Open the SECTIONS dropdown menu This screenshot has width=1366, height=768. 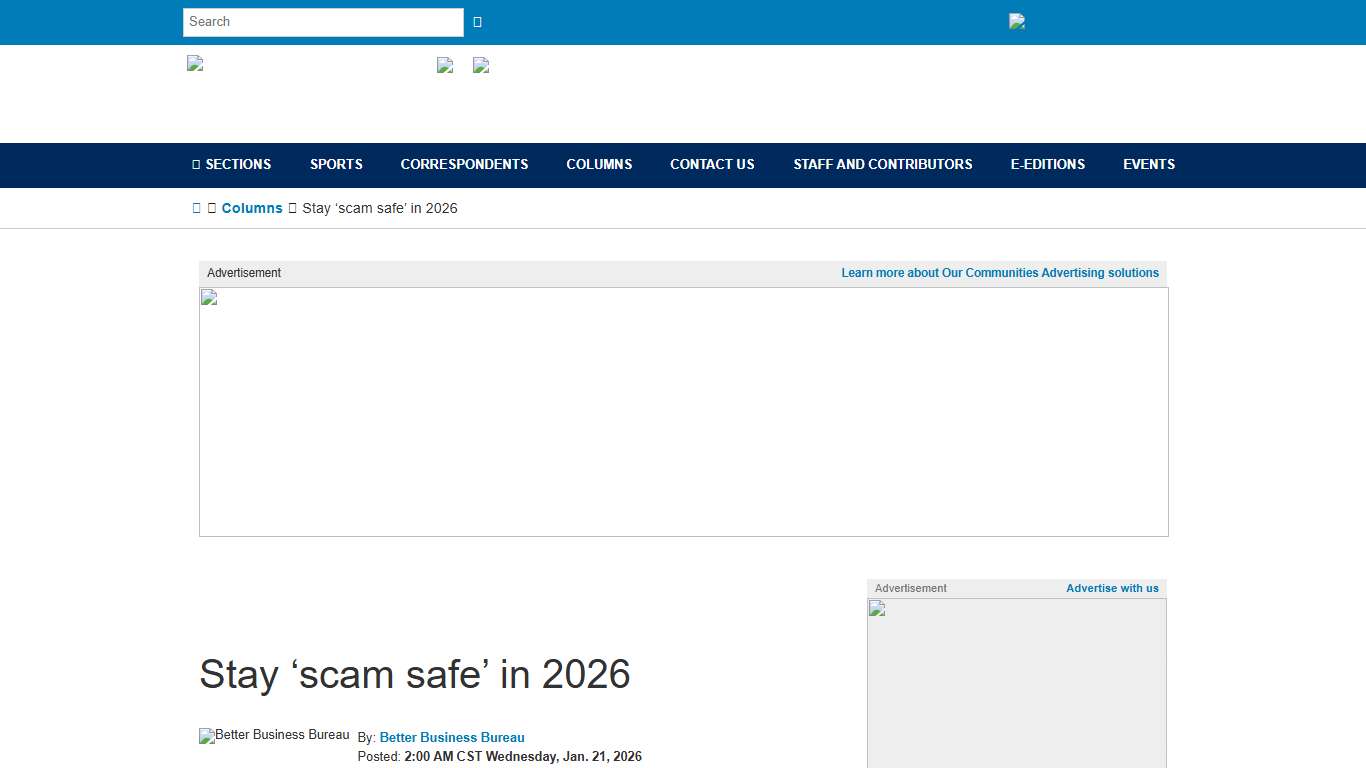point(237,164)
